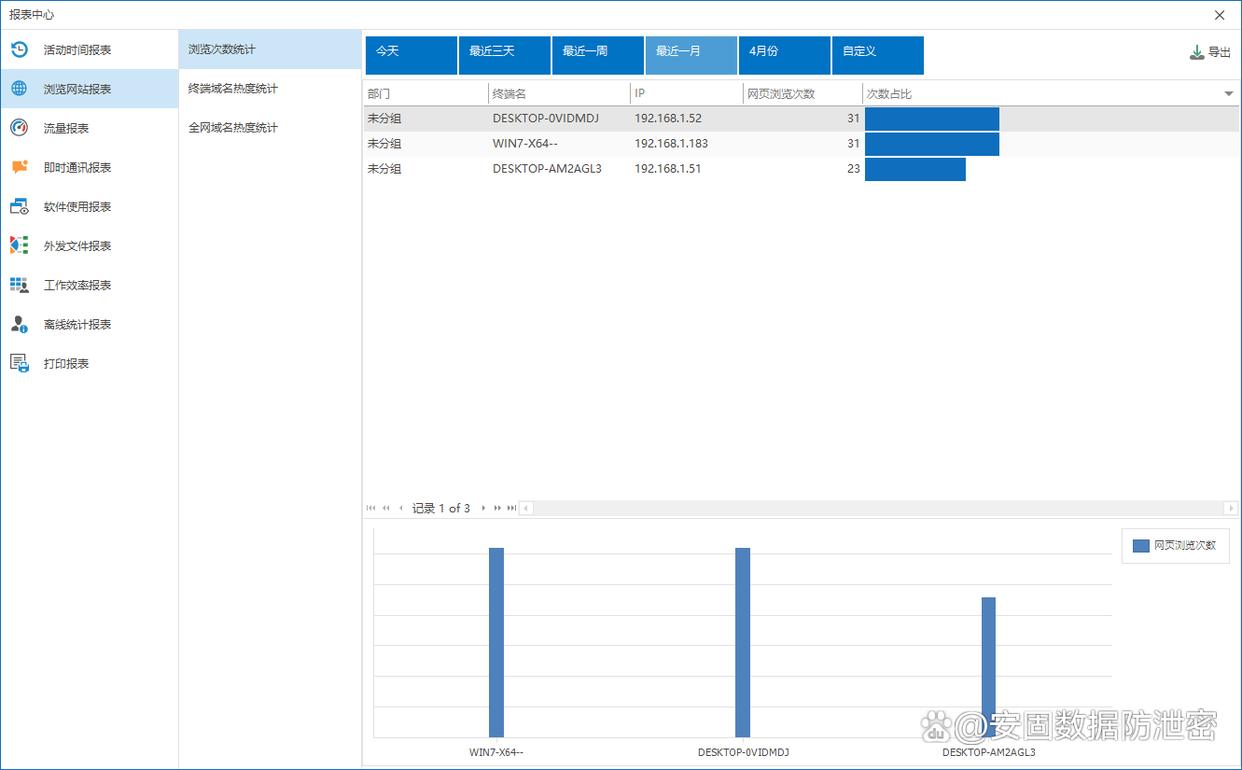Click the activity time report clock icon

coord(19,49)
